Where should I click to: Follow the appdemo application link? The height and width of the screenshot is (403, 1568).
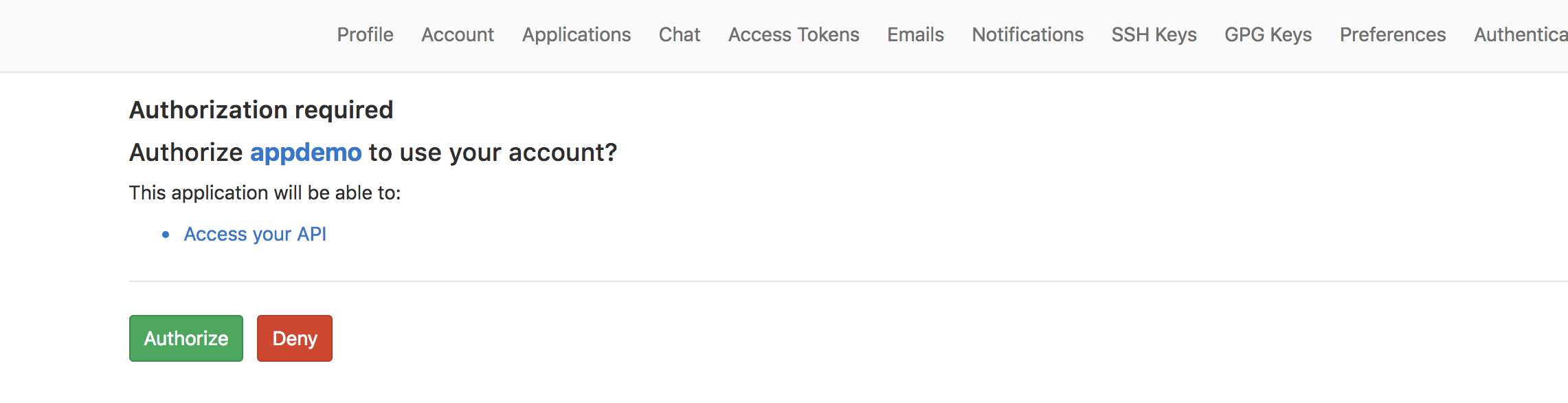pos(306,153)
